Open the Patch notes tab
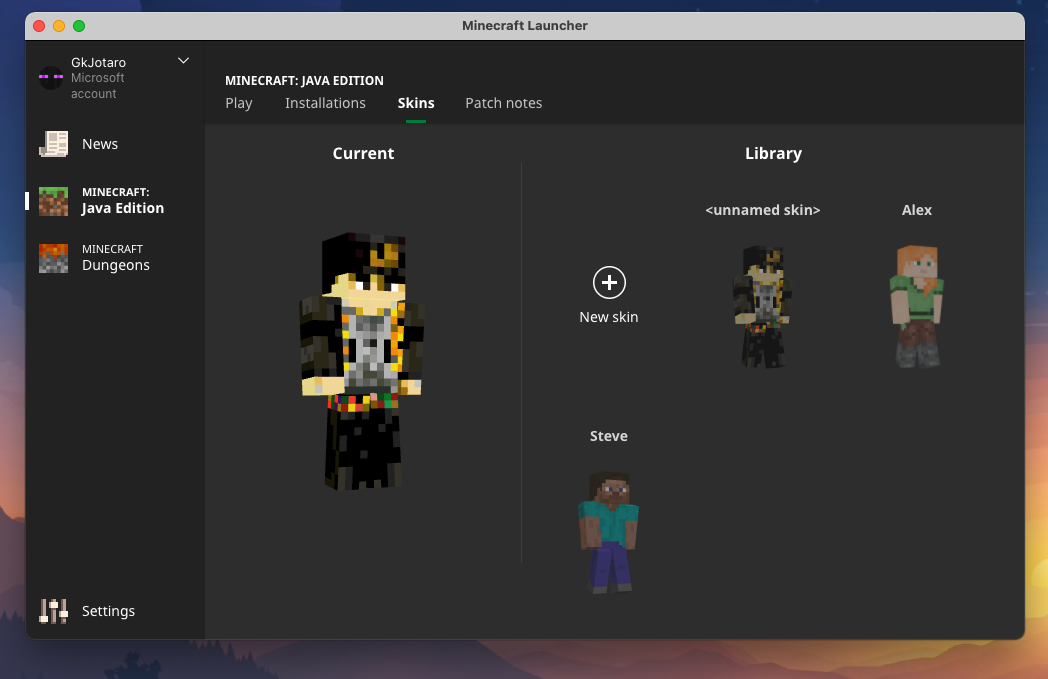This screenshot has width=1048, height=679. [x=503, y=103]
